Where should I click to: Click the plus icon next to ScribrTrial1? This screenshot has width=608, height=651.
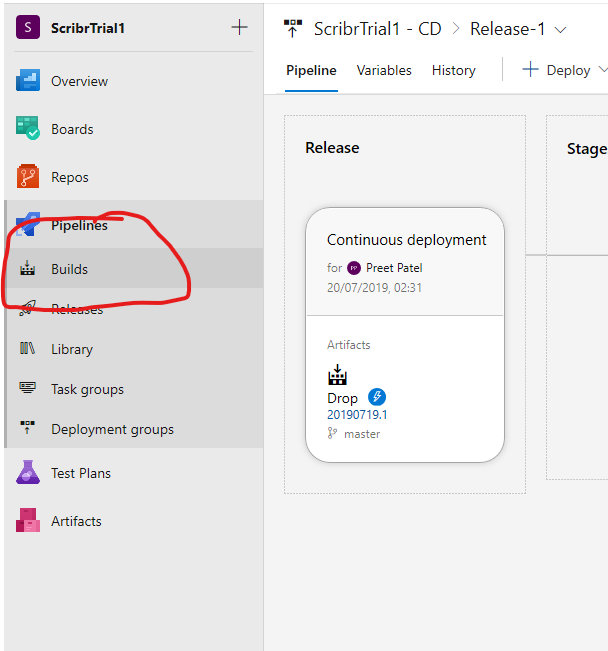click(239, 27)
